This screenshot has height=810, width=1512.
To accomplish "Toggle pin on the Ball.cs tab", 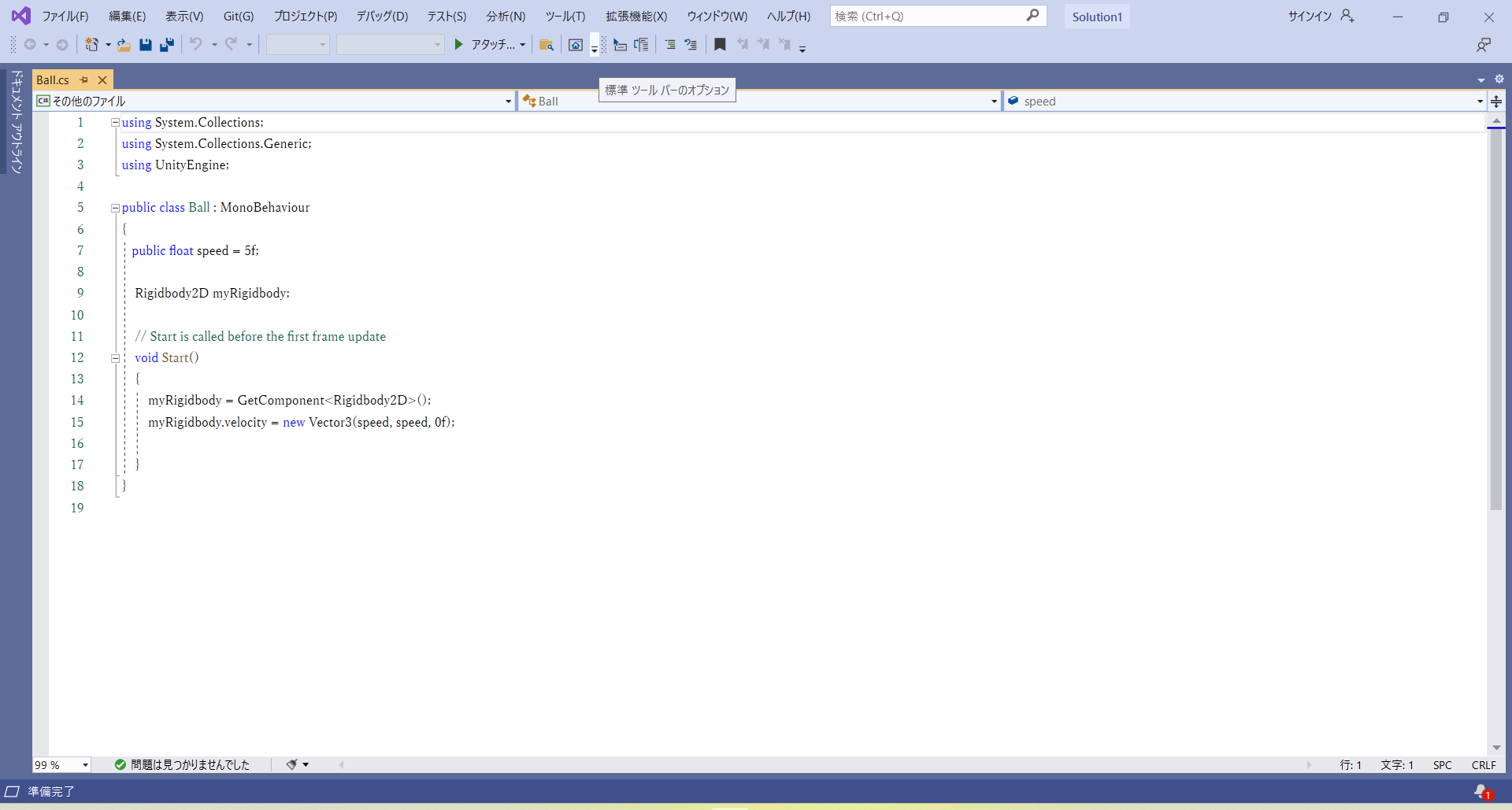I will [x=84, y=80].
